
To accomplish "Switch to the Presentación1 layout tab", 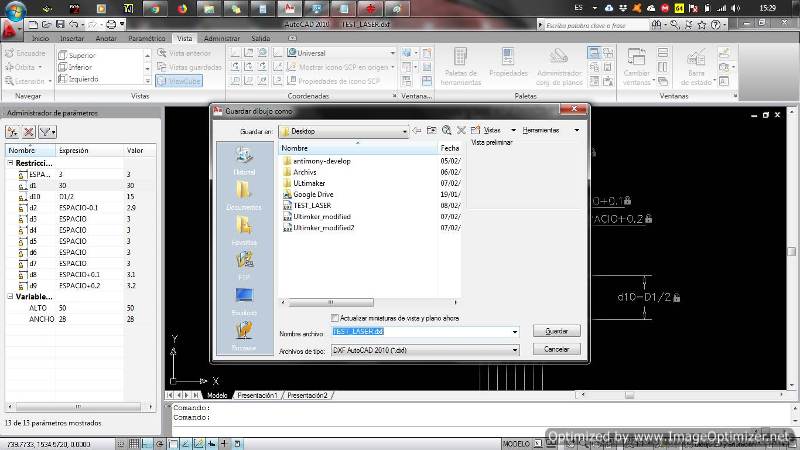I will (x=258, y=395).
